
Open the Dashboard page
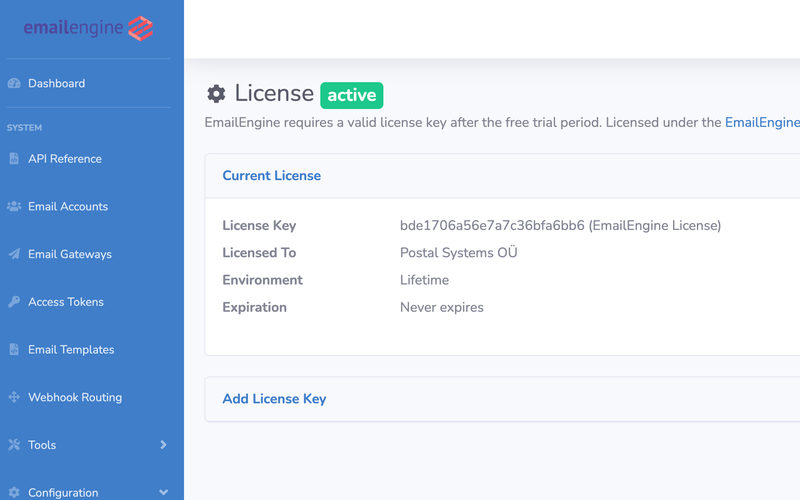pos(56,84)
